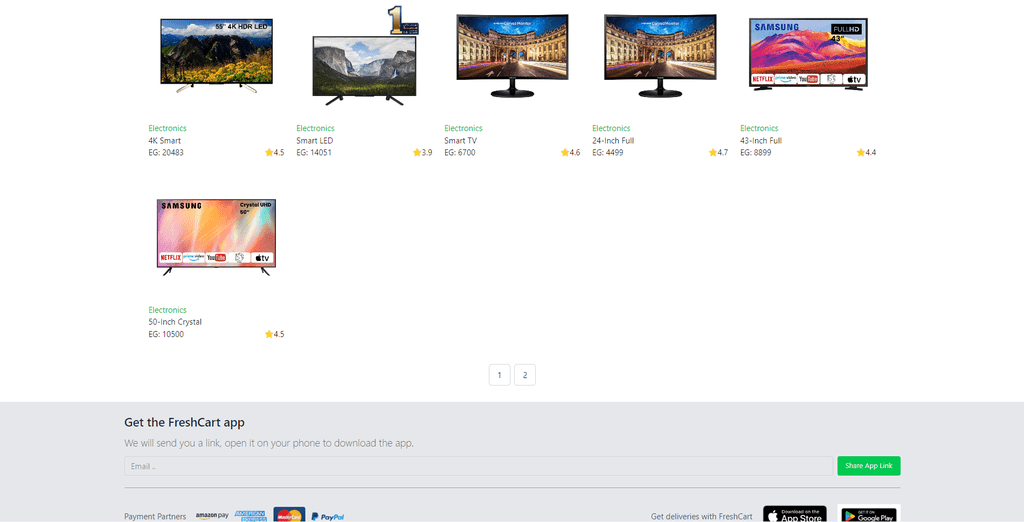Click the star rating icon beside 4.7
1024x522 pixels.
[x=712, y=153]
